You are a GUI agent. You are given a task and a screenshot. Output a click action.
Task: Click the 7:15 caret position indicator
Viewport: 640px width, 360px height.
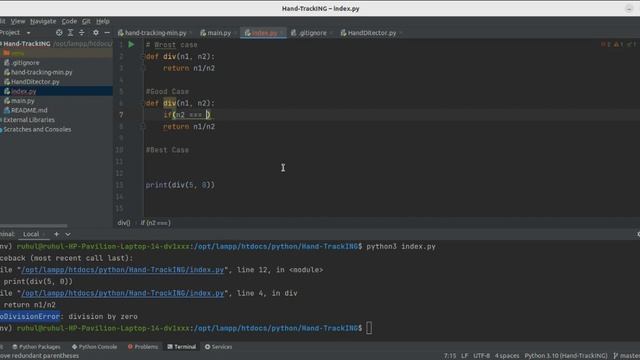click(450, 356)
